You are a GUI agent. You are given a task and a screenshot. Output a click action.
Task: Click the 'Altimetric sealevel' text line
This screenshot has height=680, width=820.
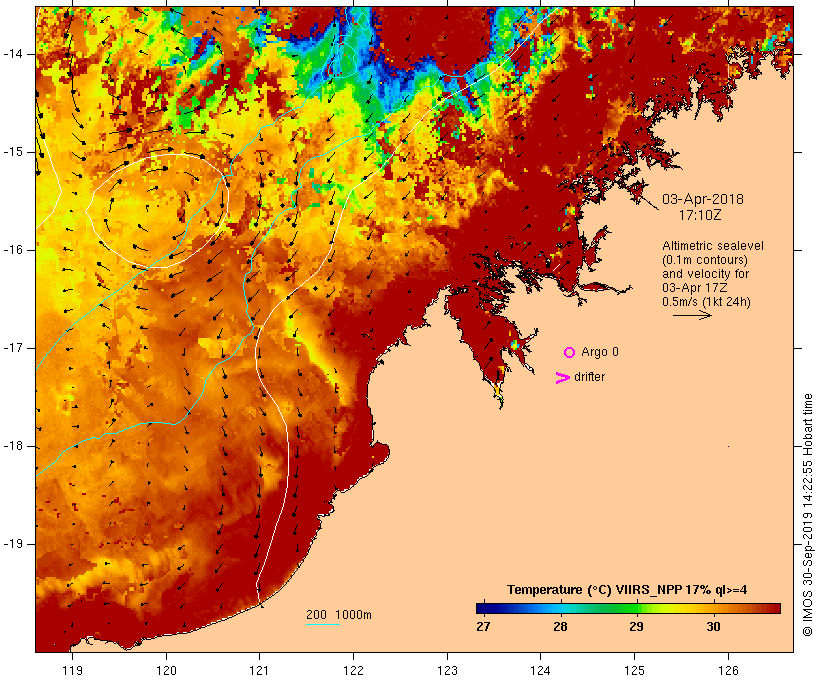713,246
